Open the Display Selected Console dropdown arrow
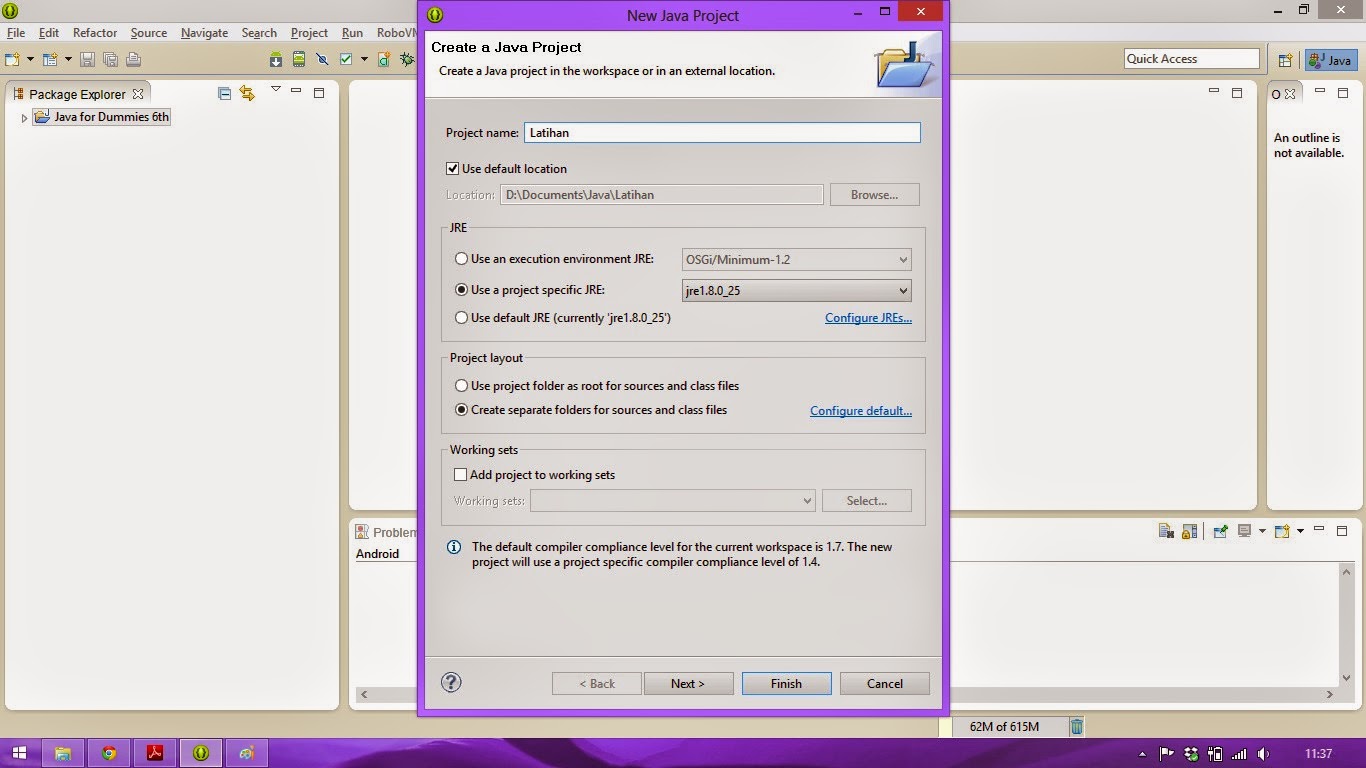The image size is (1366, 768). pyautogui.click(x=1262, y=531)
